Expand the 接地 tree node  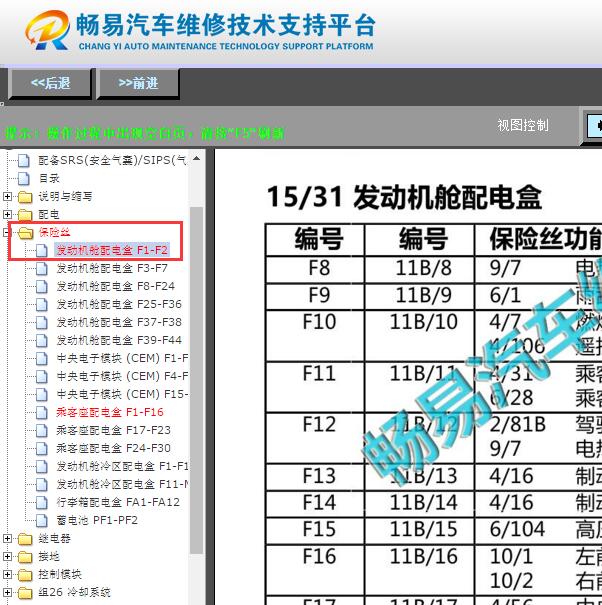(7, 557)
